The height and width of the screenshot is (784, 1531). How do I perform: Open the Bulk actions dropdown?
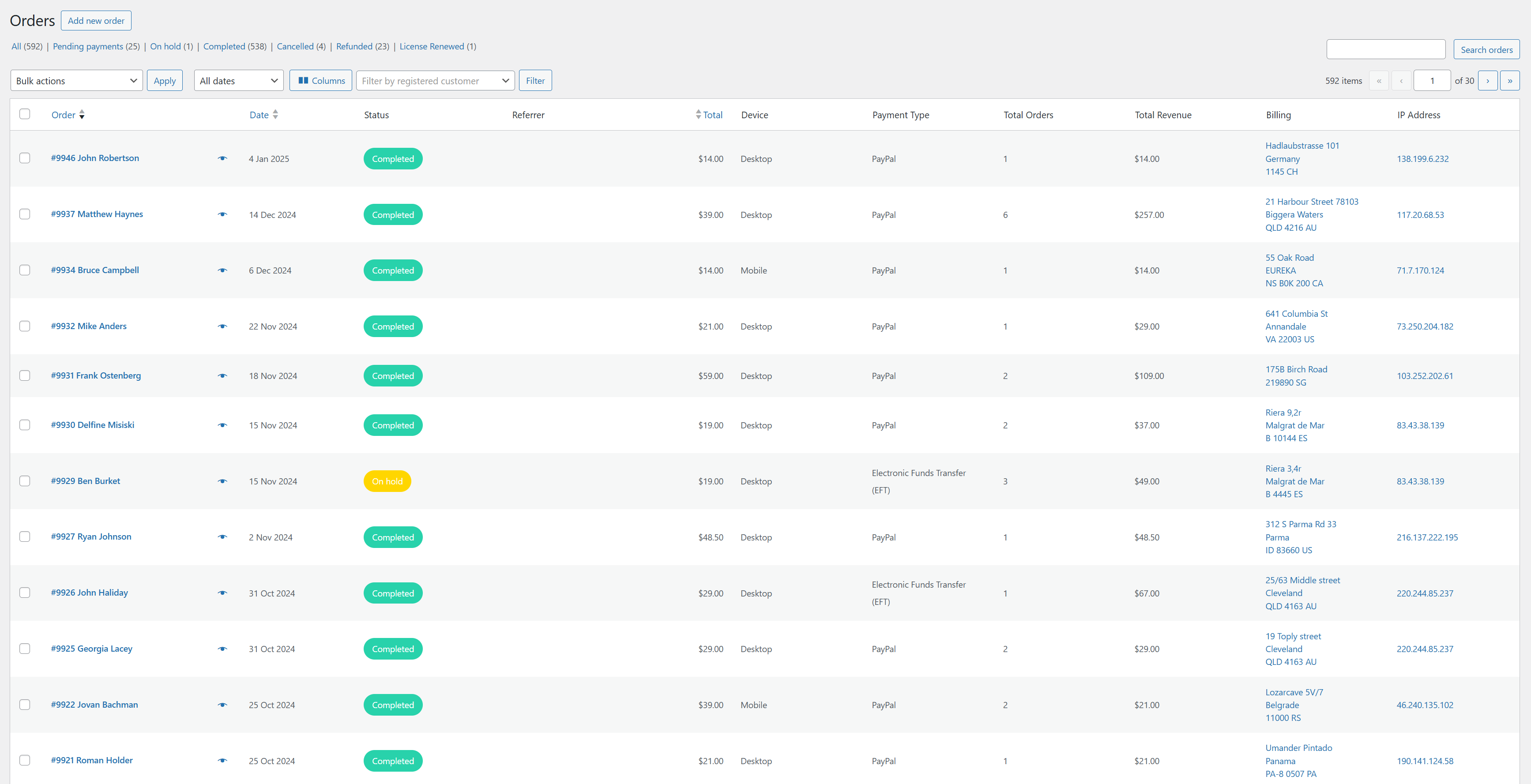coord(77,81)
